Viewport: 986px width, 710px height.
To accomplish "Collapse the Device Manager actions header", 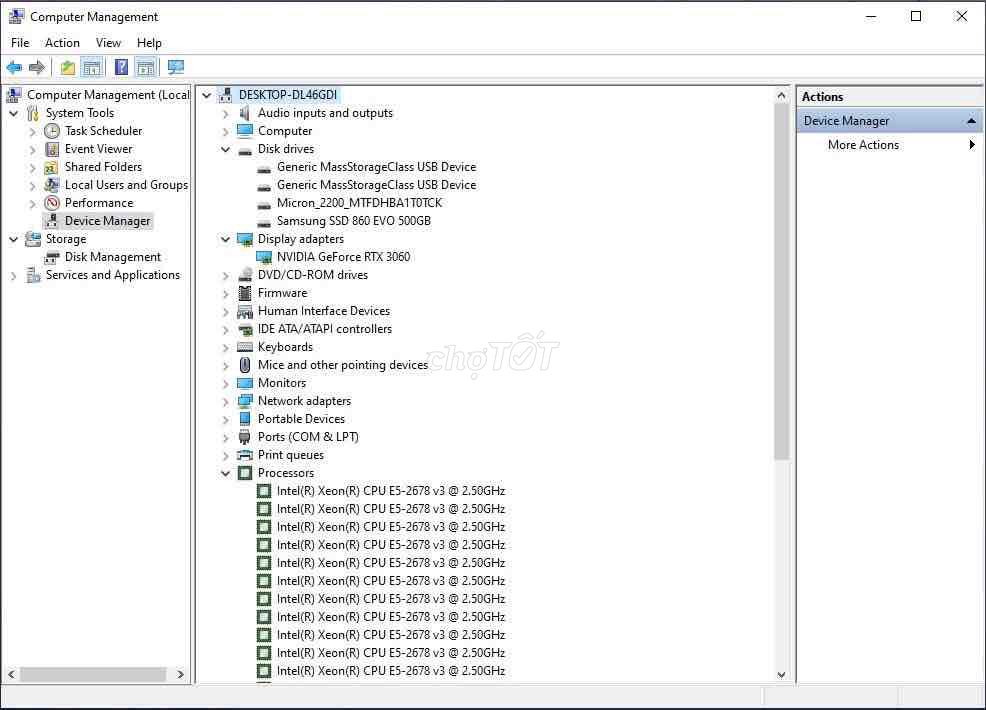I will [971, 121].
